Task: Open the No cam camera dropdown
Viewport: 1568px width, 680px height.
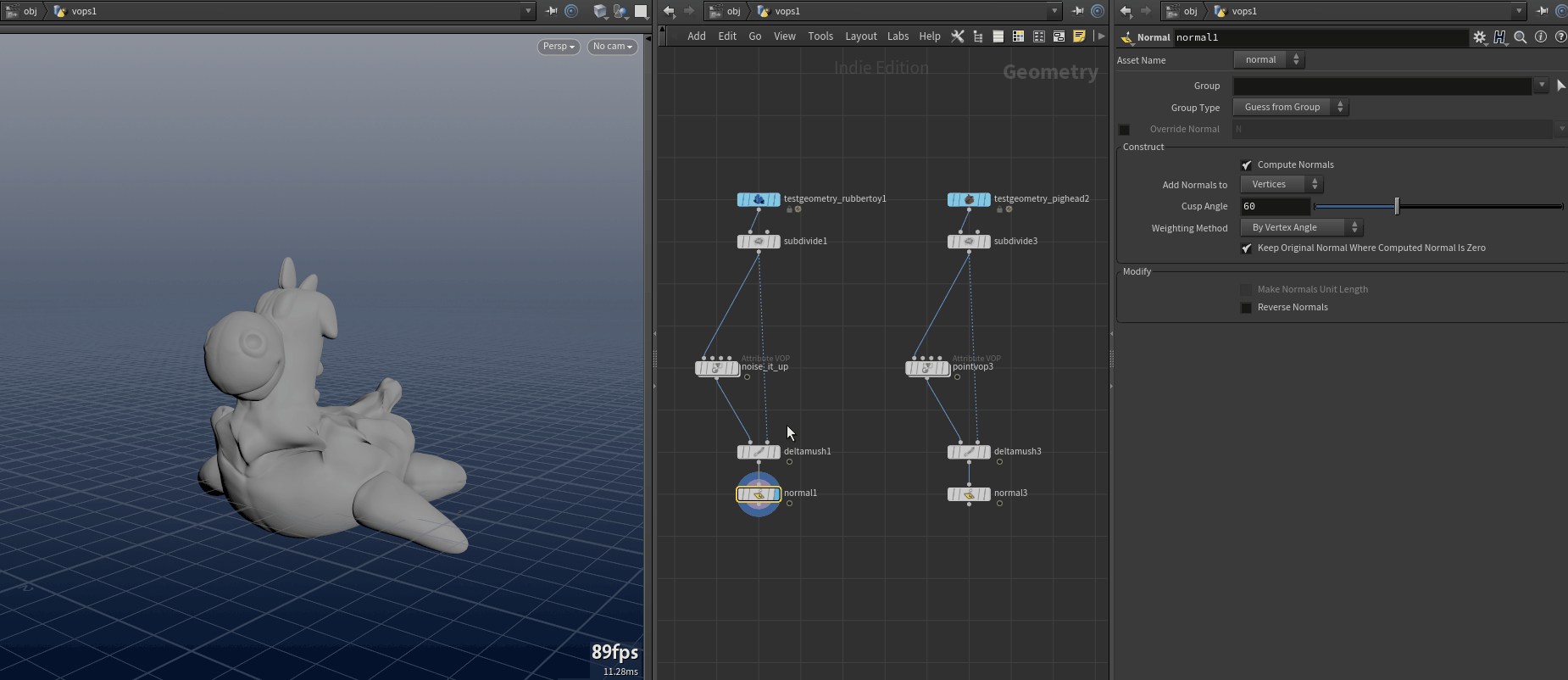Action: [x=613, y=47]
